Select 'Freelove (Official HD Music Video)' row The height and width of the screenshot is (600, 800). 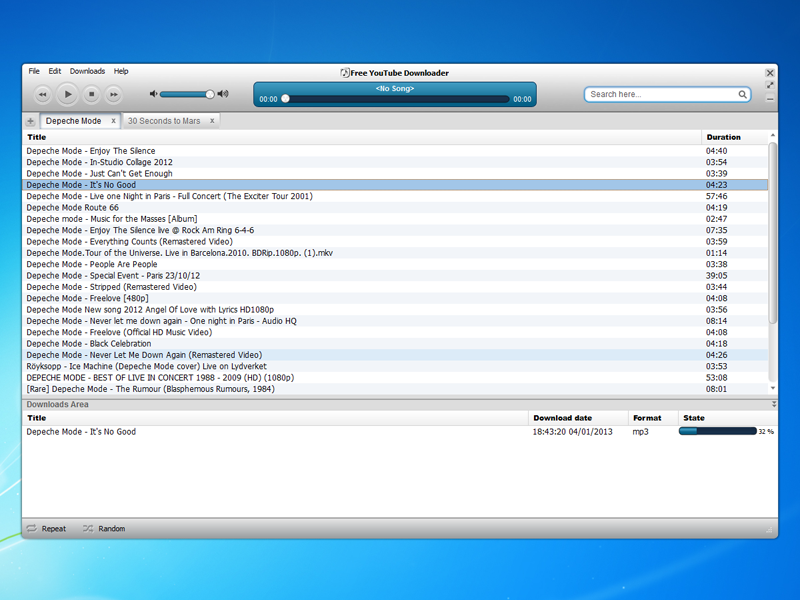[395, 332]
